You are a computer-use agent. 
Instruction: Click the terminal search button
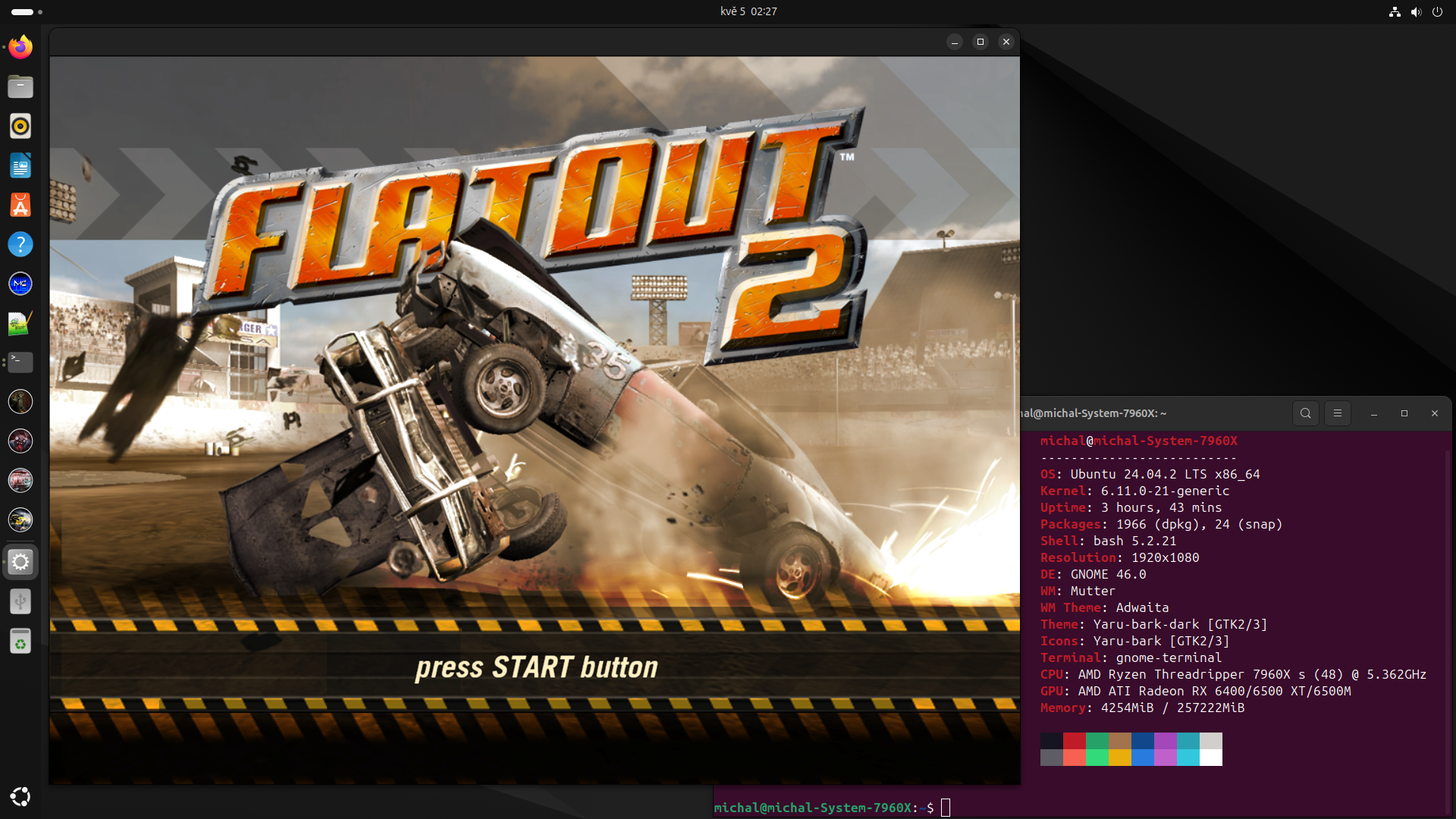pos(1305,413)
